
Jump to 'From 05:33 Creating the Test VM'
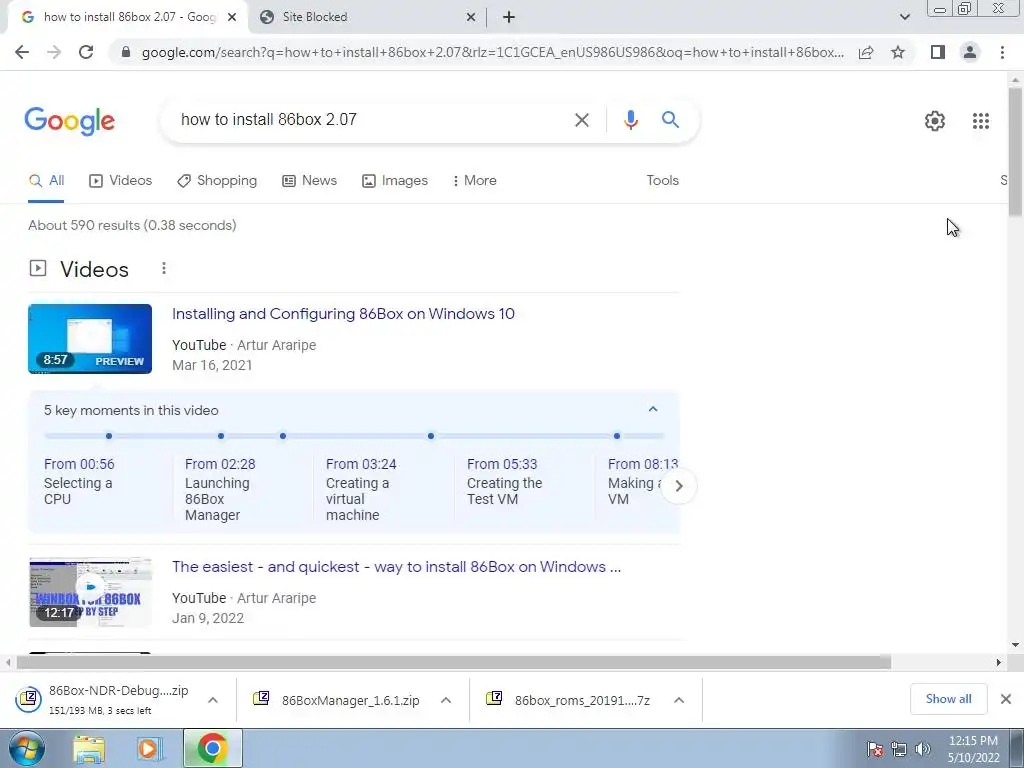(505, 481)
